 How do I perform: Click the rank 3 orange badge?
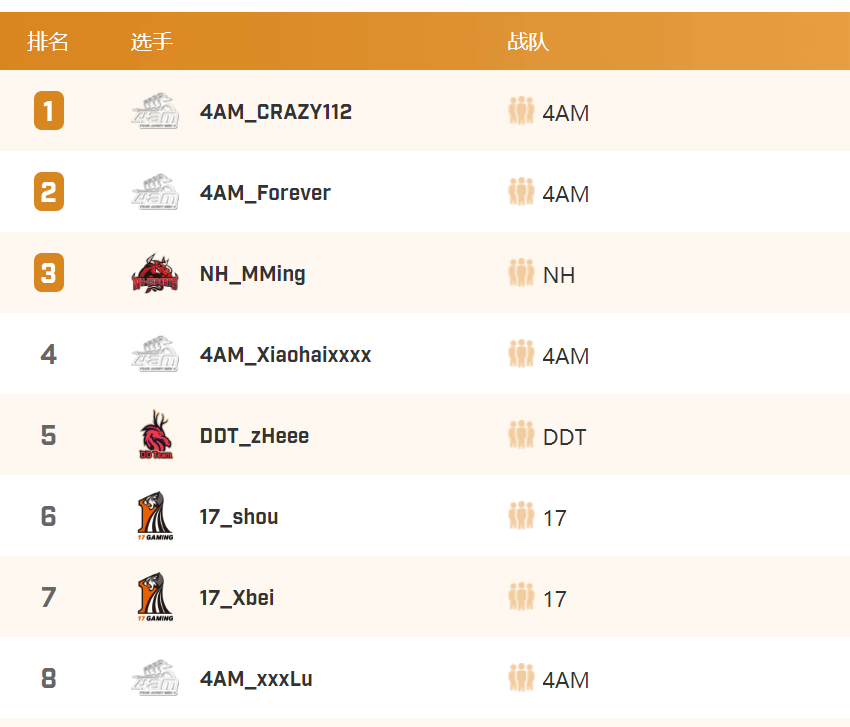point(49,273)
